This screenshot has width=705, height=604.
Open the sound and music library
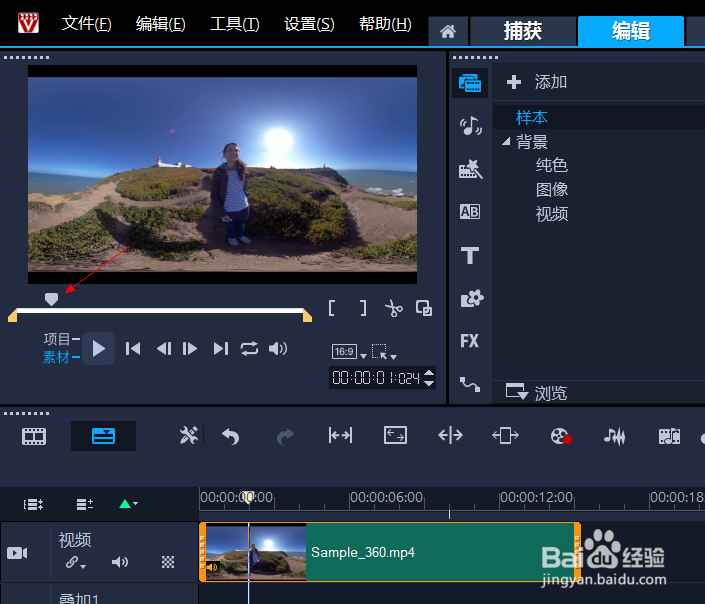(470, 126)
